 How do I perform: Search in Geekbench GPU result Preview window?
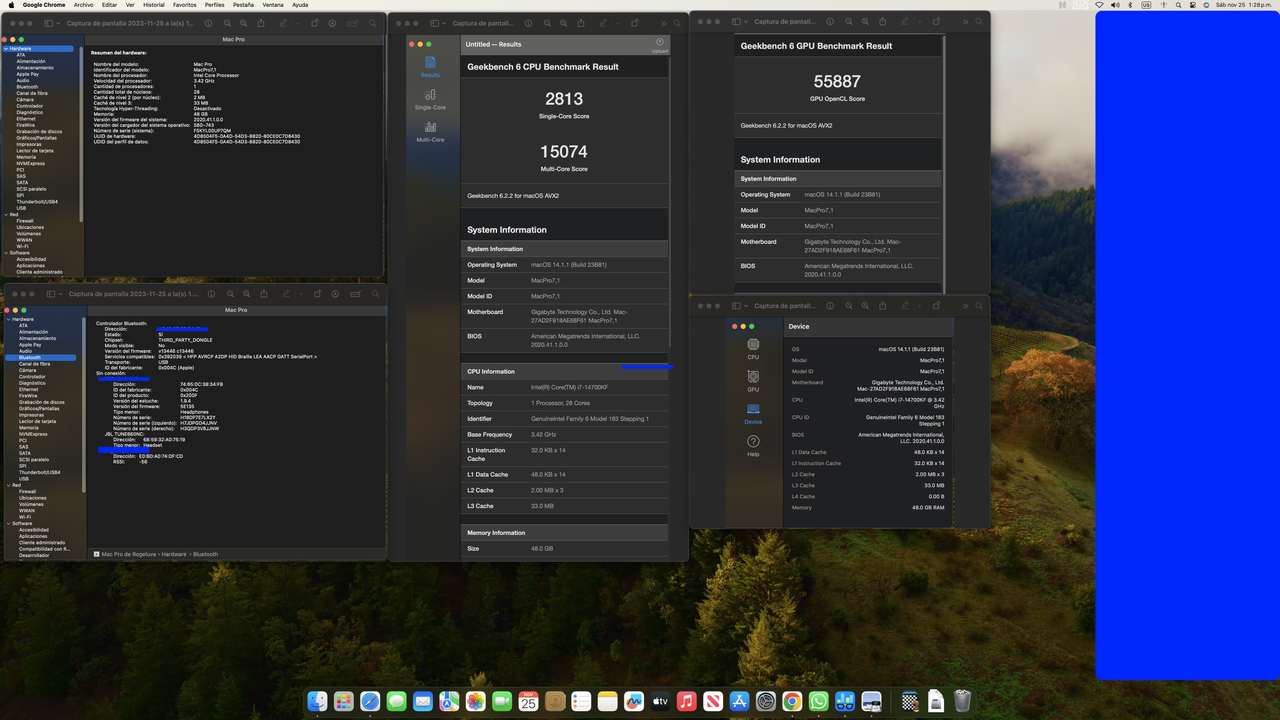(x=979, y=22)
